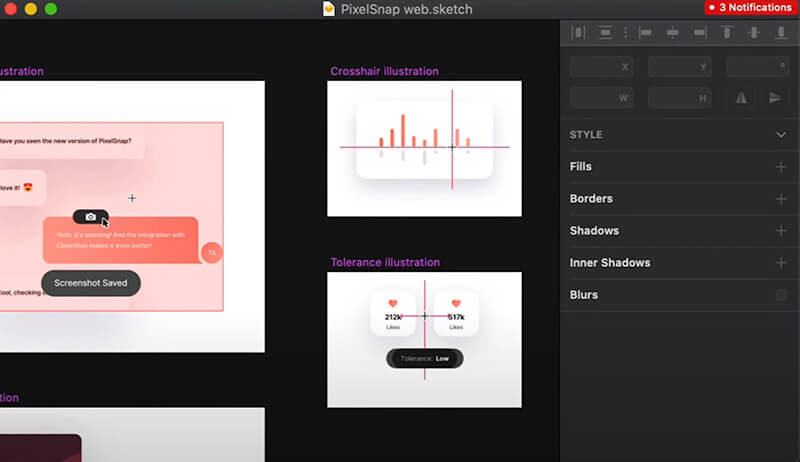Image resolution: width=800 pixels, height=462 pixels.
Task: Collapse the STYLE section chevron
Action: click(x=781, y=134)
